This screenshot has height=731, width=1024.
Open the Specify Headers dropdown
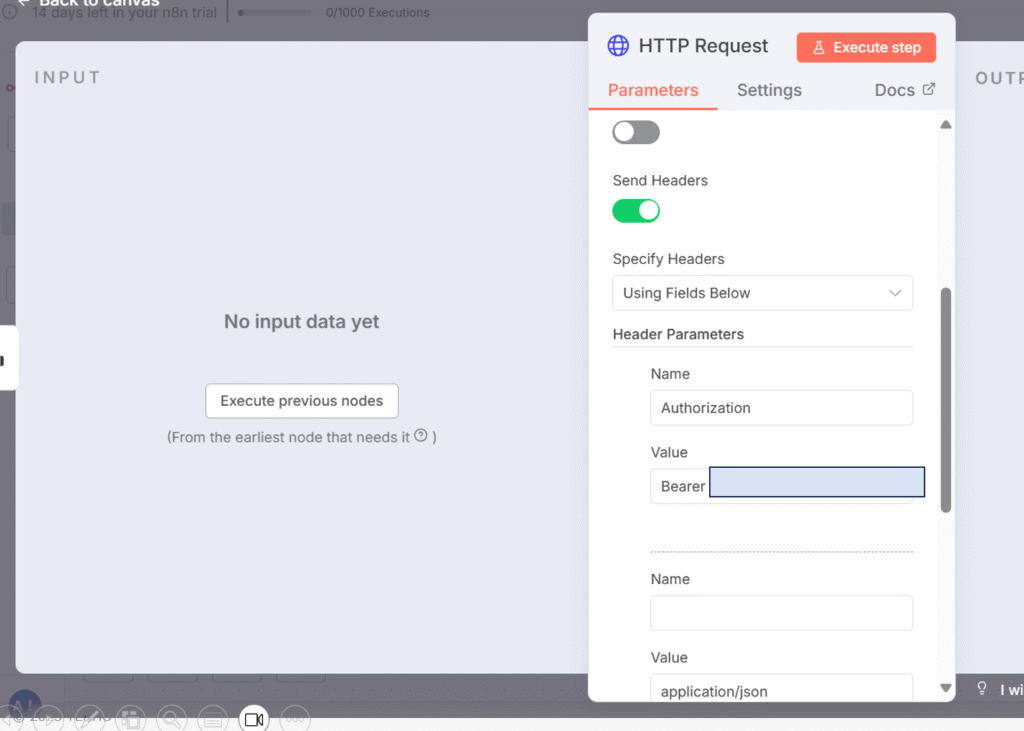762,293
